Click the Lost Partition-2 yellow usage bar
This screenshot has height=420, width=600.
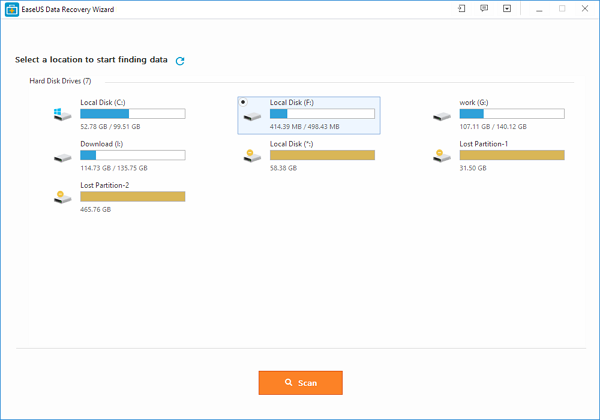point(132,196)
